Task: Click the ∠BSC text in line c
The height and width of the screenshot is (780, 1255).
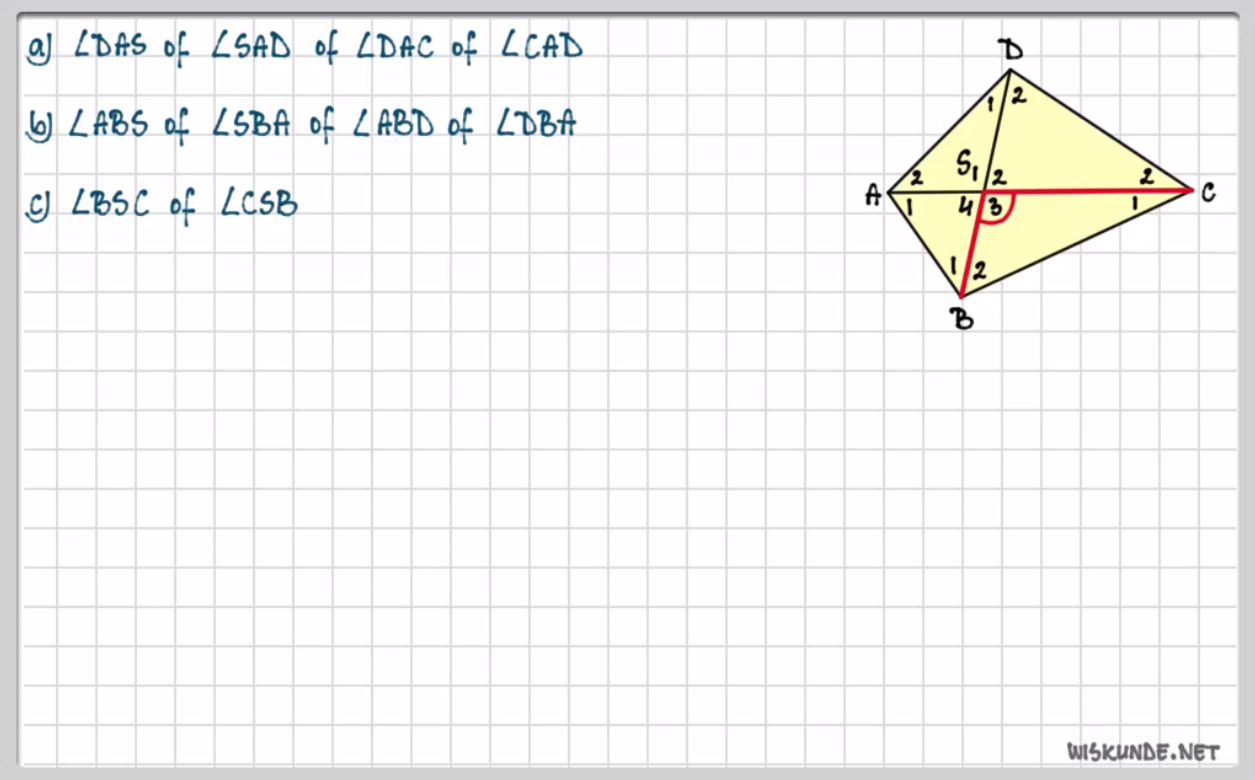Action: point(110,205)
